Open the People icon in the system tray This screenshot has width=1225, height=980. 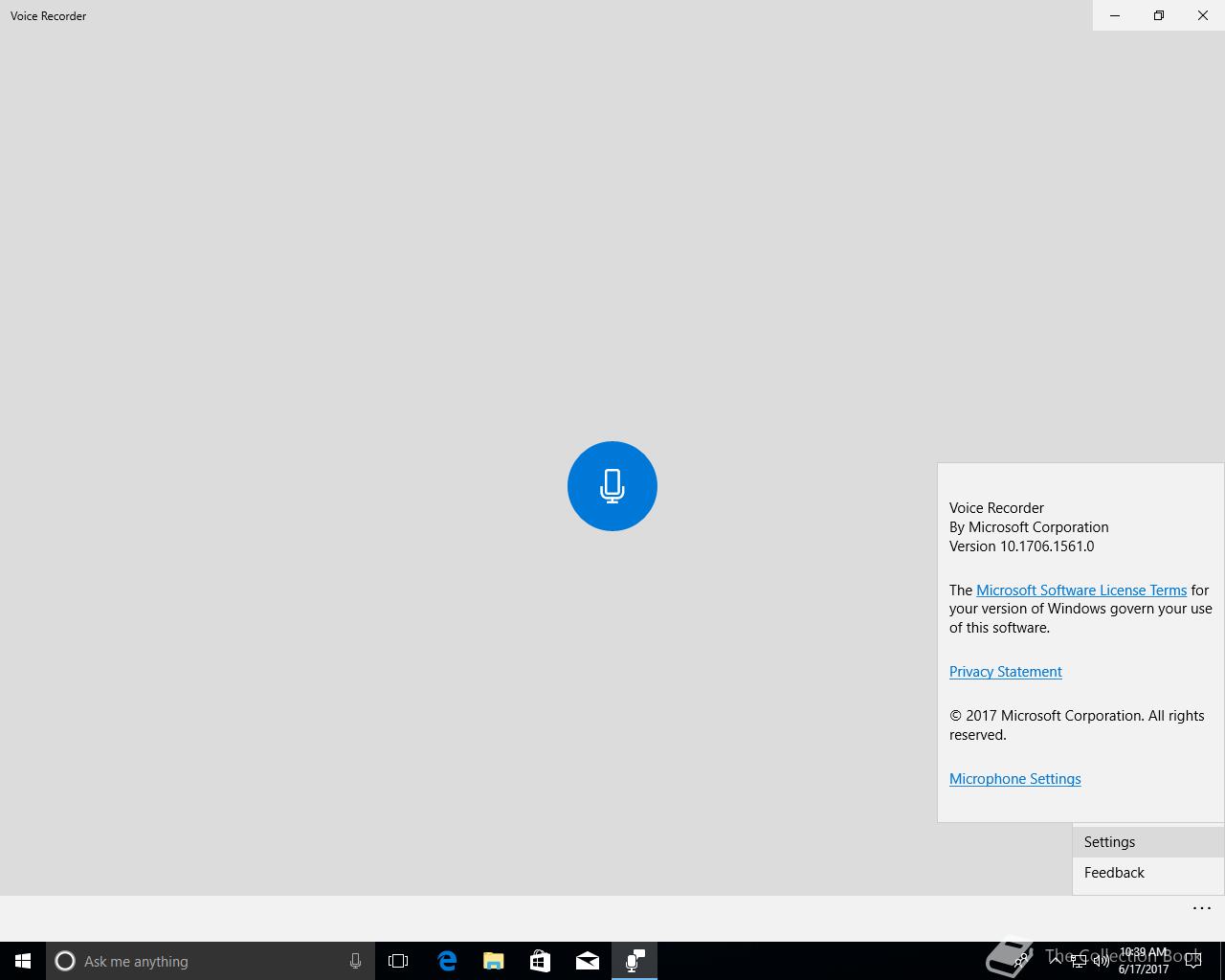pos(1022,961)
